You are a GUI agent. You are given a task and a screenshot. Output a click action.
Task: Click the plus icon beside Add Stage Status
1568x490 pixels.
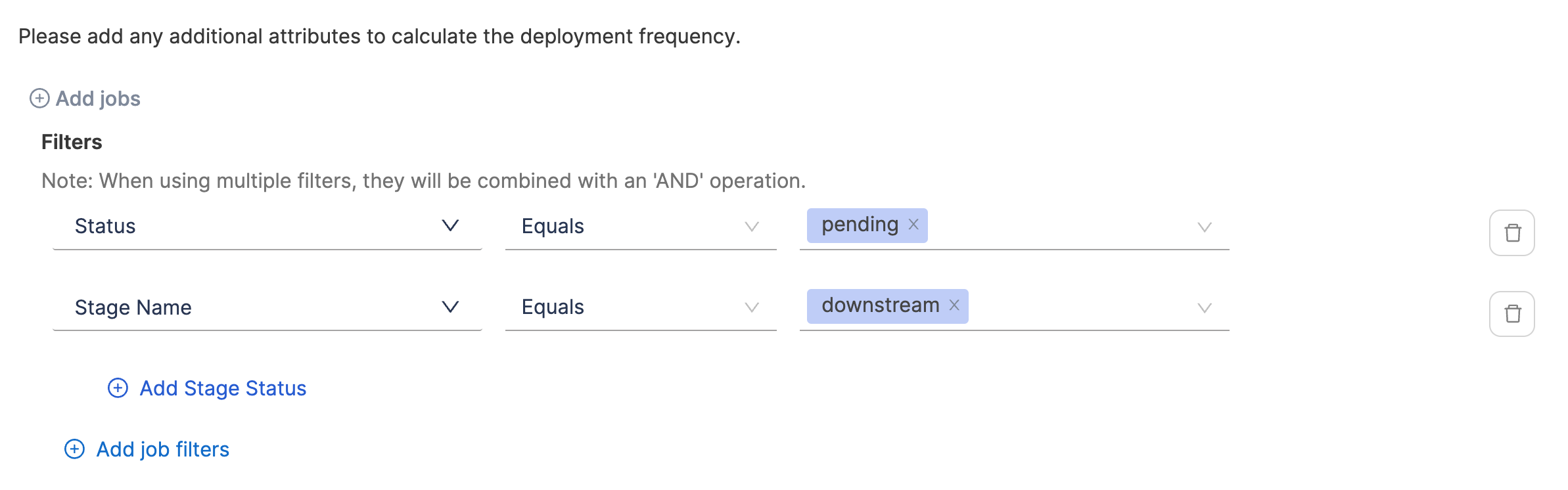118,388
